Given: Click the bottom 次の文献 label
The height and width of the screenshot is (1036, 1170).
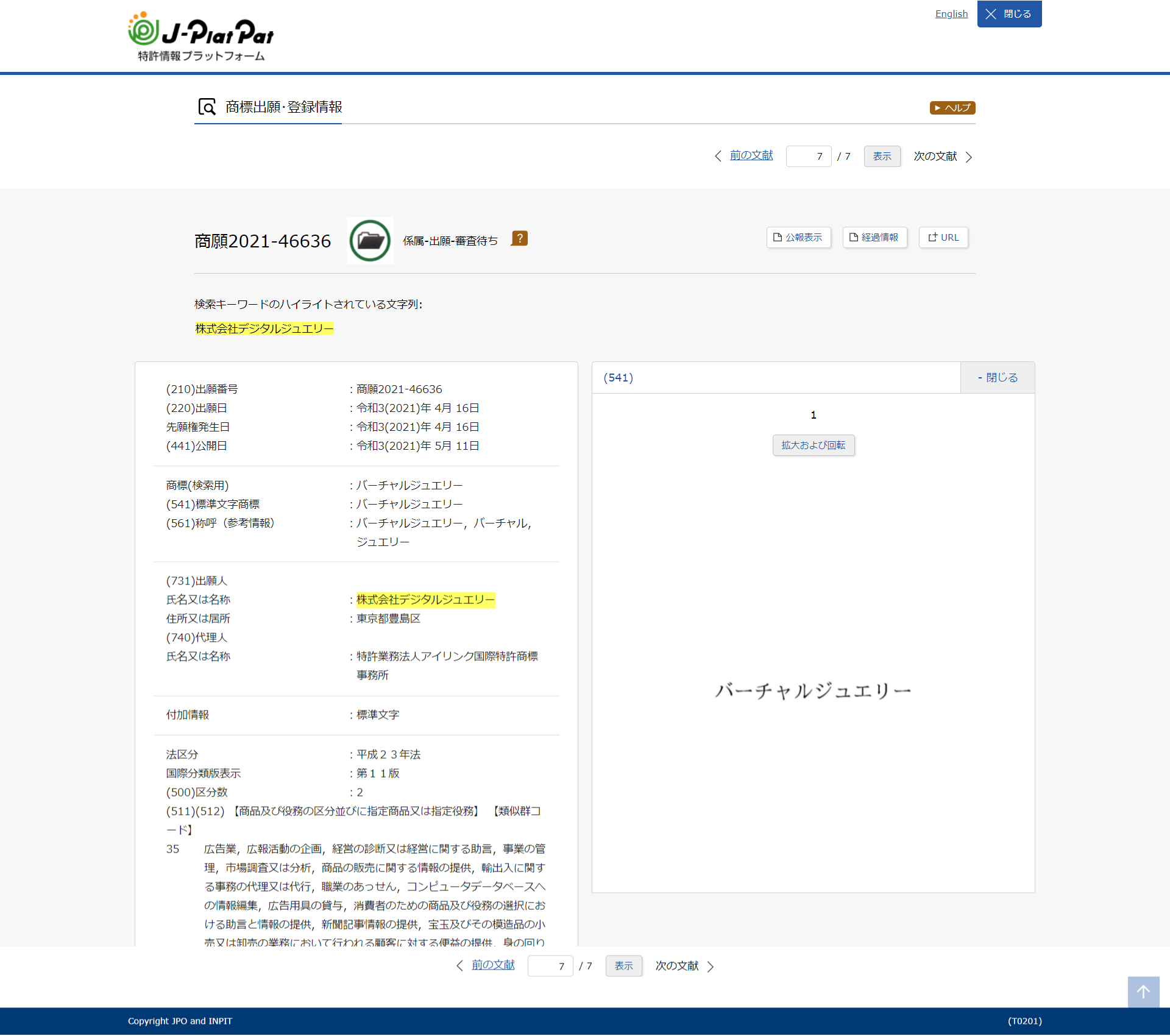Looking at the screenshot, I should pos(676,966).
